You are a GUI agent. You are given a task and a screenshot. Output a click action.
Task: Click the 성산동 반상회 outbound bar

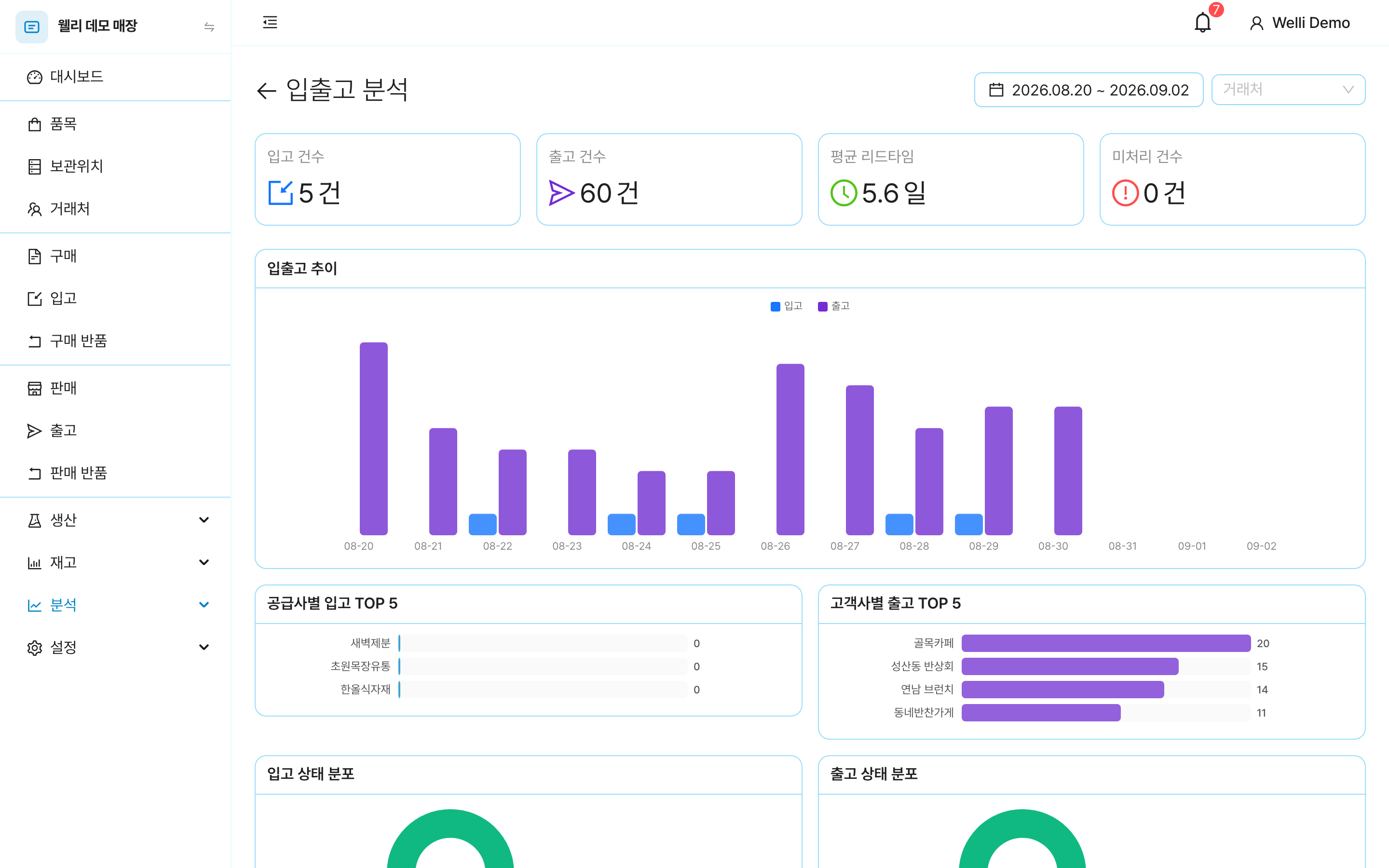(1070, 666)
